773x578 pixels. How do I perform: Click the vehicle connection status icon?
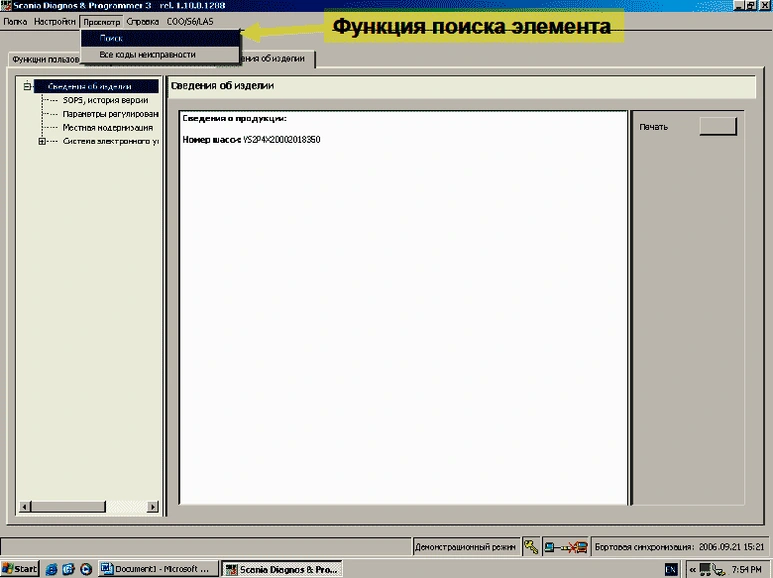(566, 547)
